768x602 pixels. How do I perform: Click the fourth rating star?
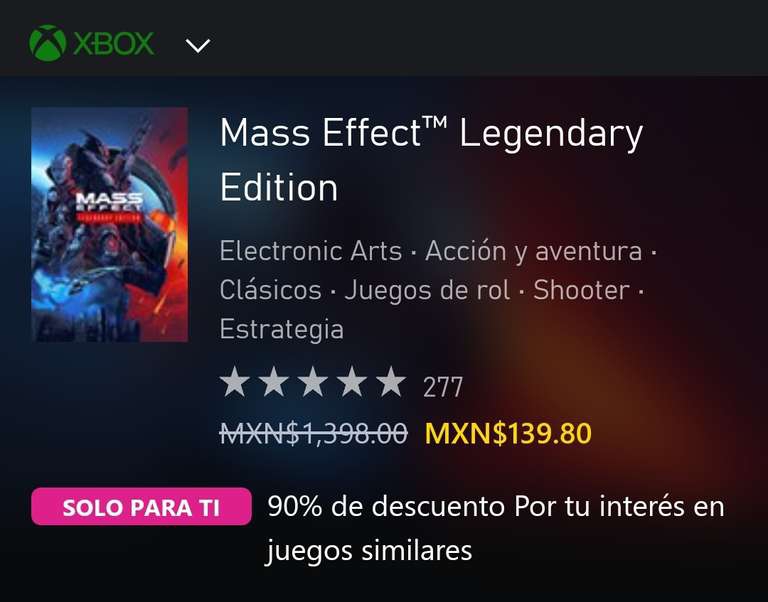coord(352,382)
